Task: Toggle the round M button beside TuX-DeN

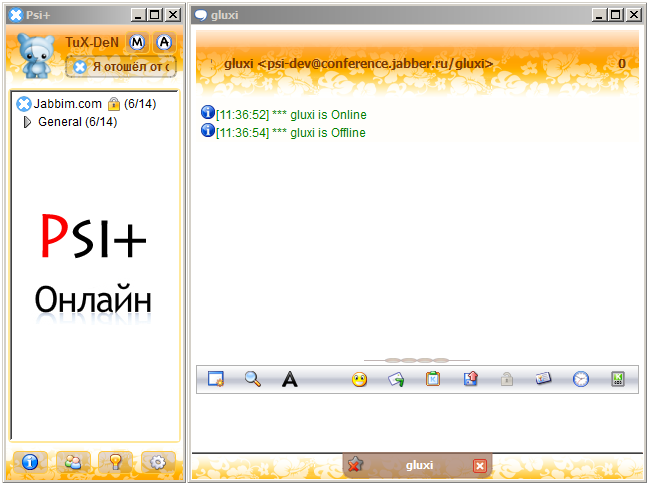Action: [x=137, y=42]
